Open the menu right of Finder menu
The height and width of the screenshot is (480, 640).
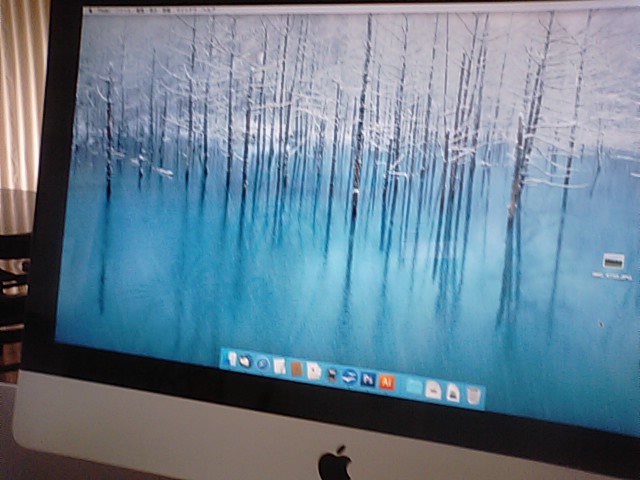pyautogui.click(x=124, y=9)
